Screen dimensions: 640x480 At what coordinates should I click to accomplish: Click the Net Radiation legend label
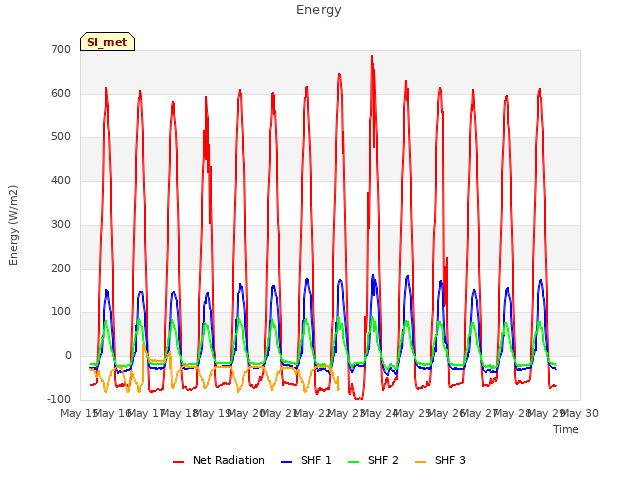pos(229,460)
